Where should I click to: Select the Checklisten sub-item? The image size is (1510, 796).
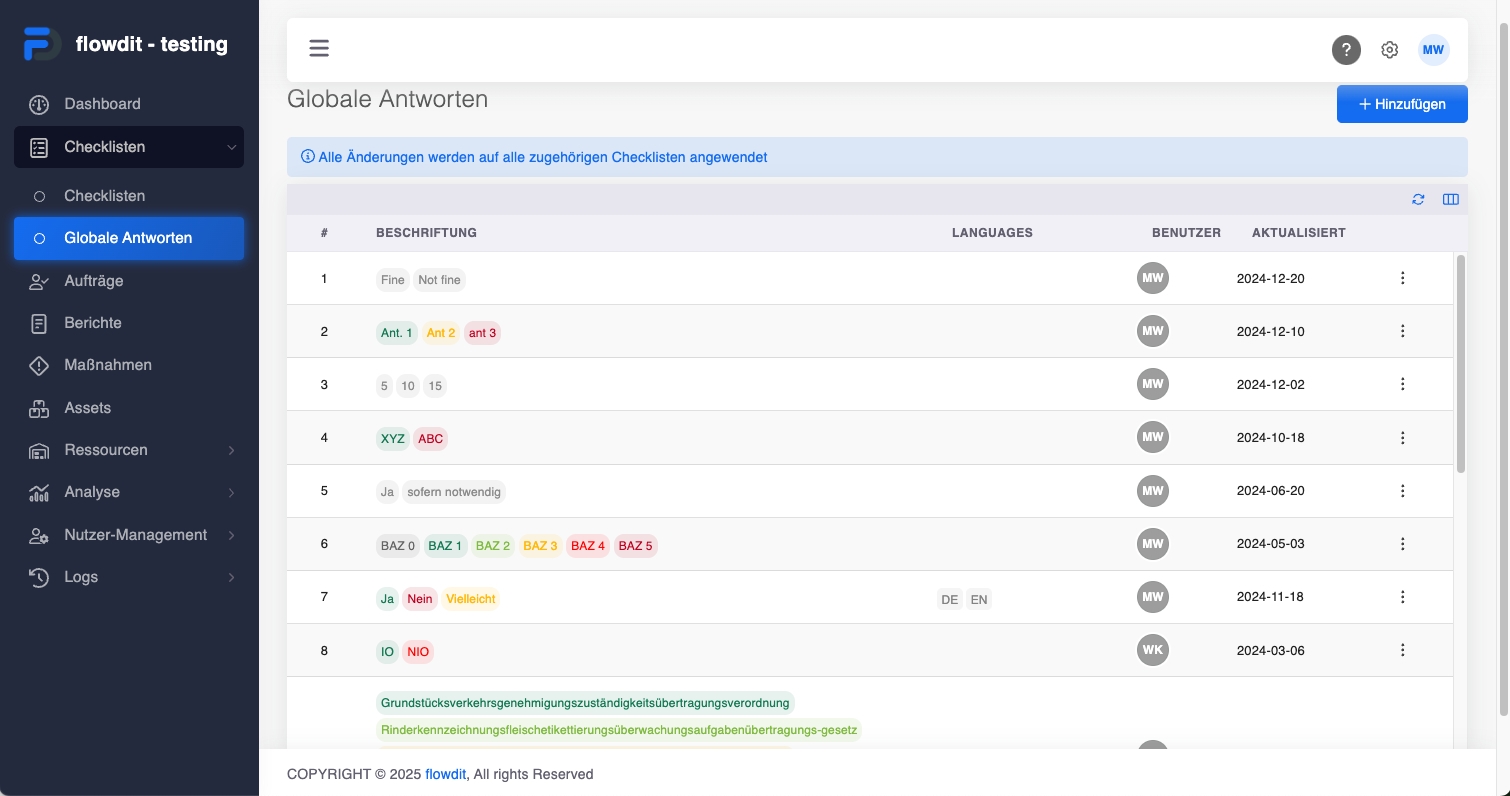[x=104, y=196]
